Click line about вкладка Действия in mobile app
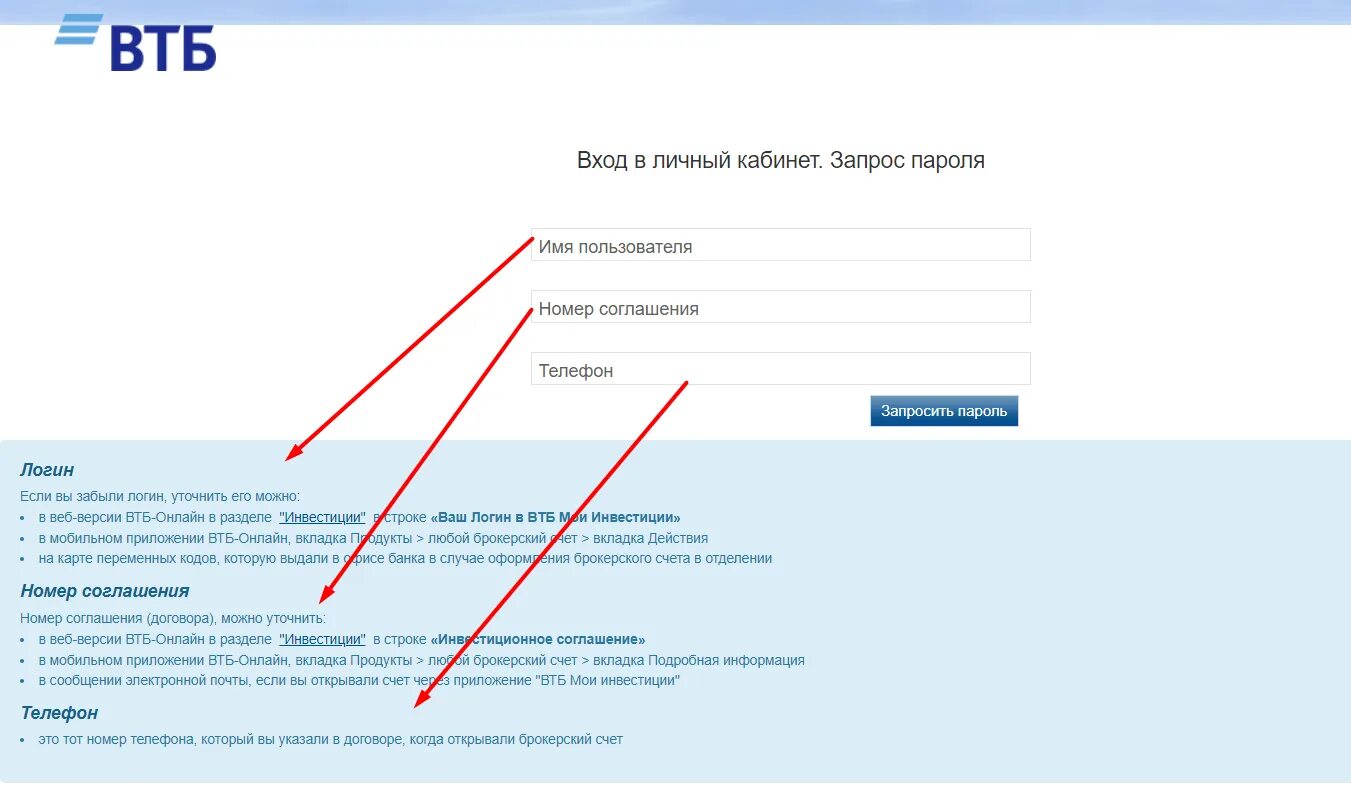The height and width of the screenshot is (785, 1351). pos(373,538)
